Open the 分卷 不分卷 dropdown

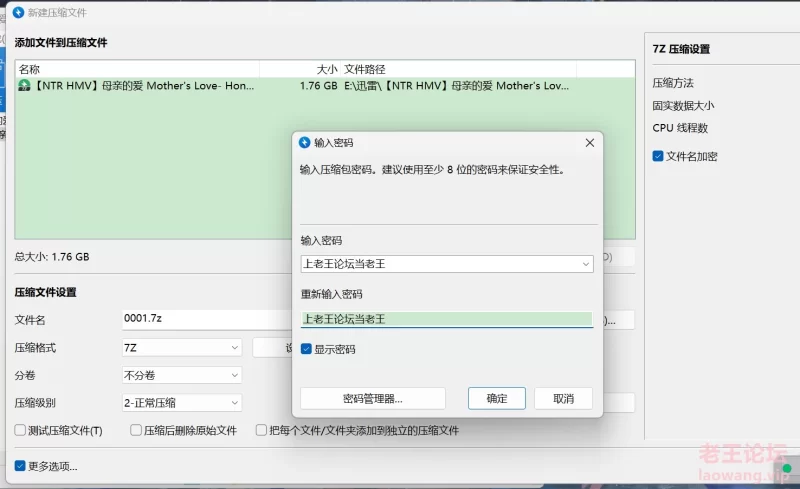(182, 375)
